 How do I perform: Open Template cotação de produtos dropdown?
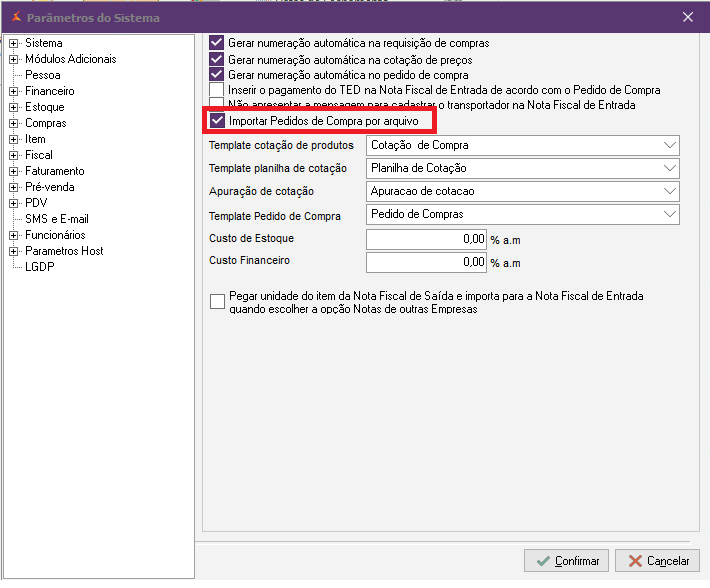pos(523,145)
